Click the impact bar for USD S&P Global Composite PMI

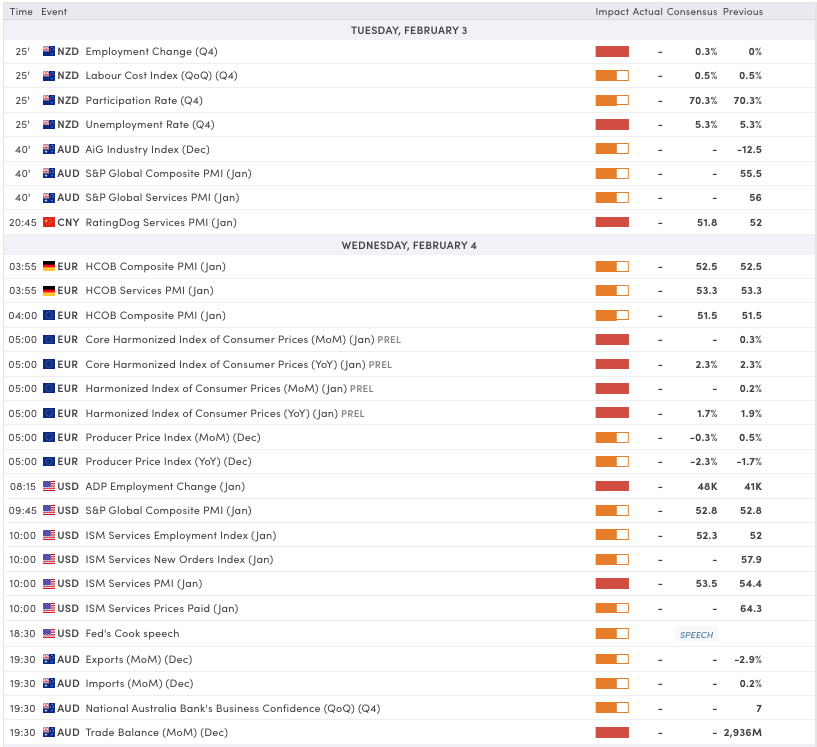click(x=612, y=511)
